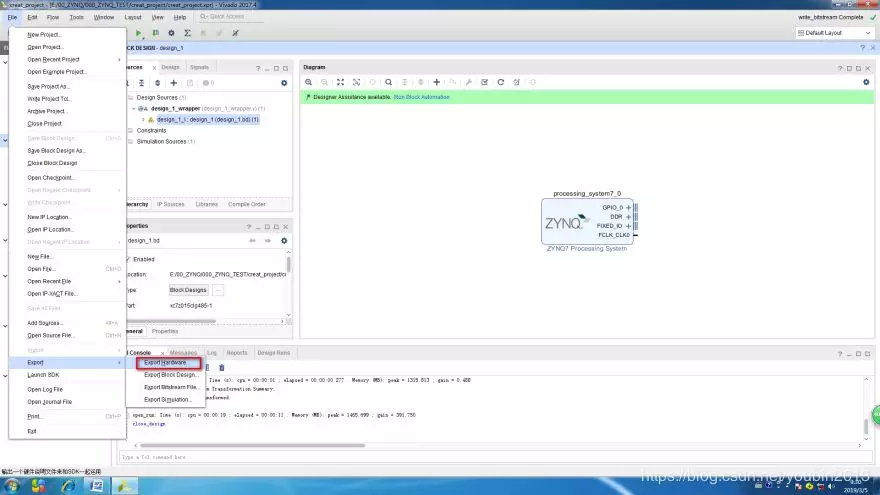
Task: Click the Program device icon beside Run
Action: click(155, 33)
